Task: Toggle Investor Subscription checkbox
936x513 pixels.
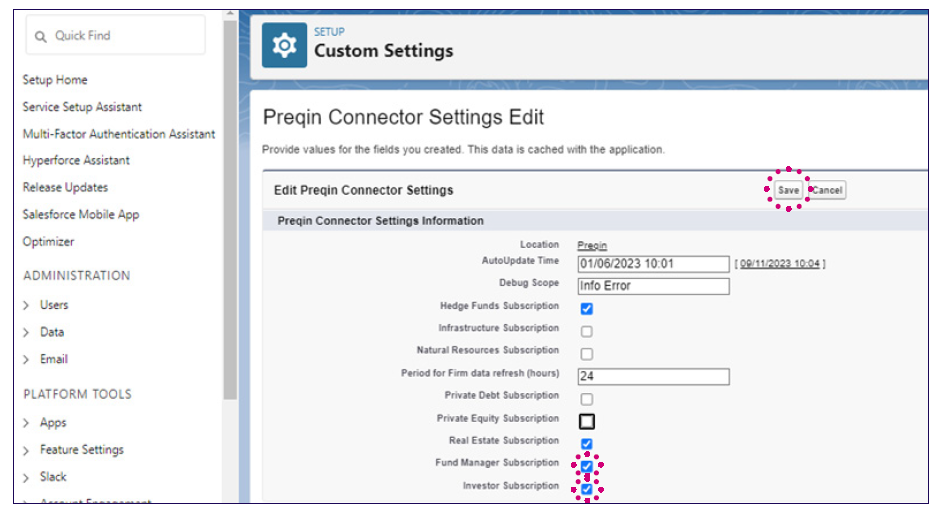Action: [x=587, y=489]
